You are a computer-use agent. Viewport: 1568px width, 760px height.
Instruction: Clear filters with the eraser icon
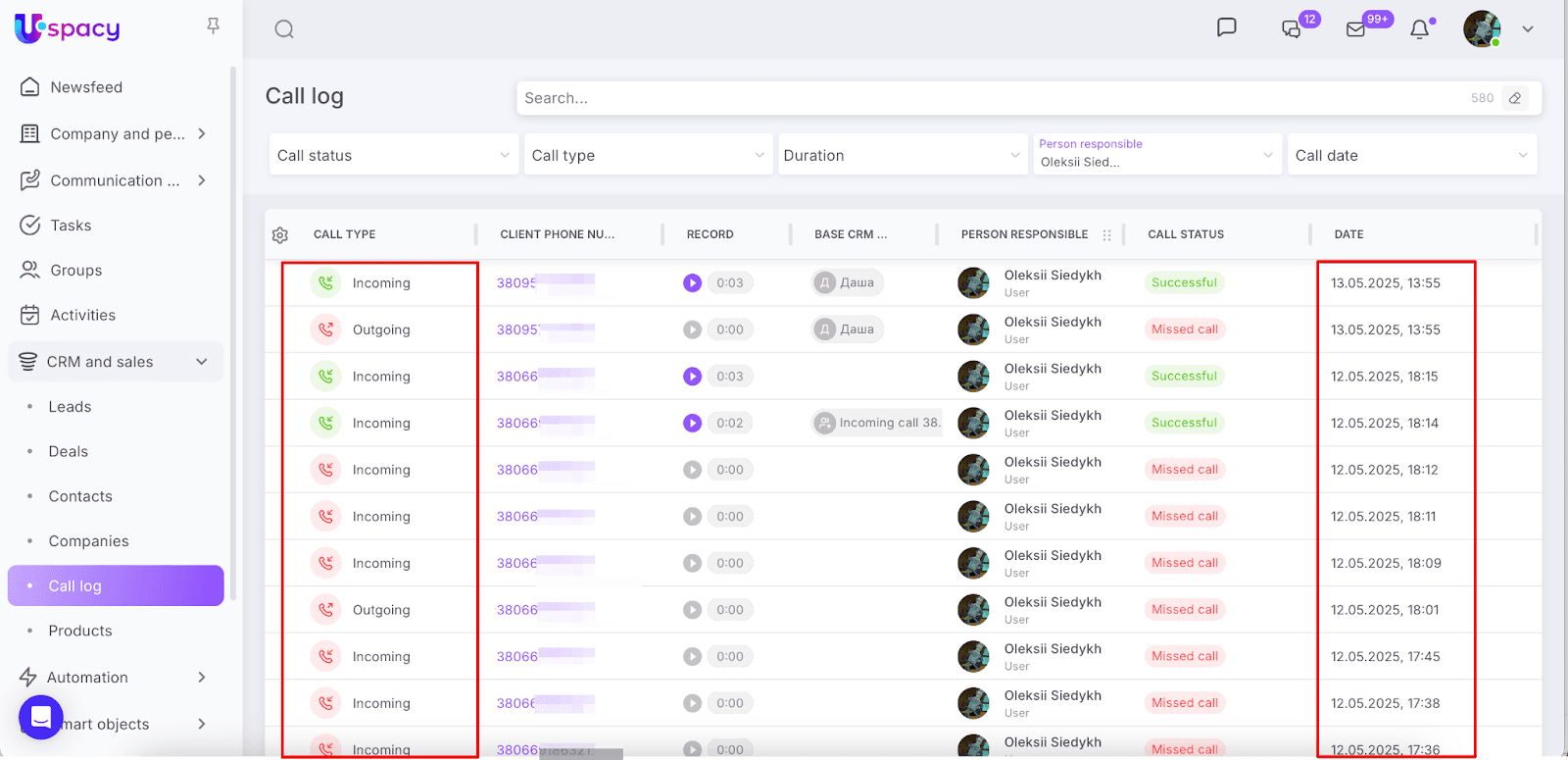coord(1515,98)
